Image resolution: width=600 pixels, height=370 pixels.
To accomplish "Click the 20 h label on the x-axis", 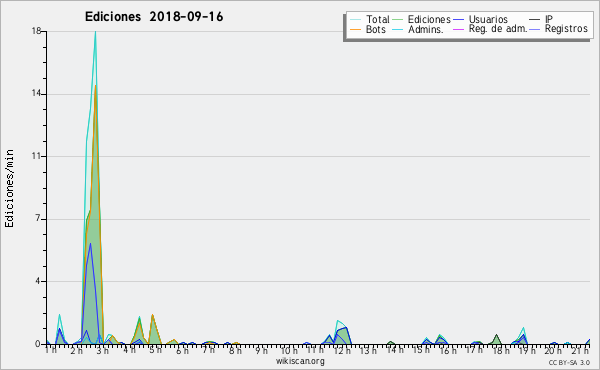I will (x=553, y=350).
